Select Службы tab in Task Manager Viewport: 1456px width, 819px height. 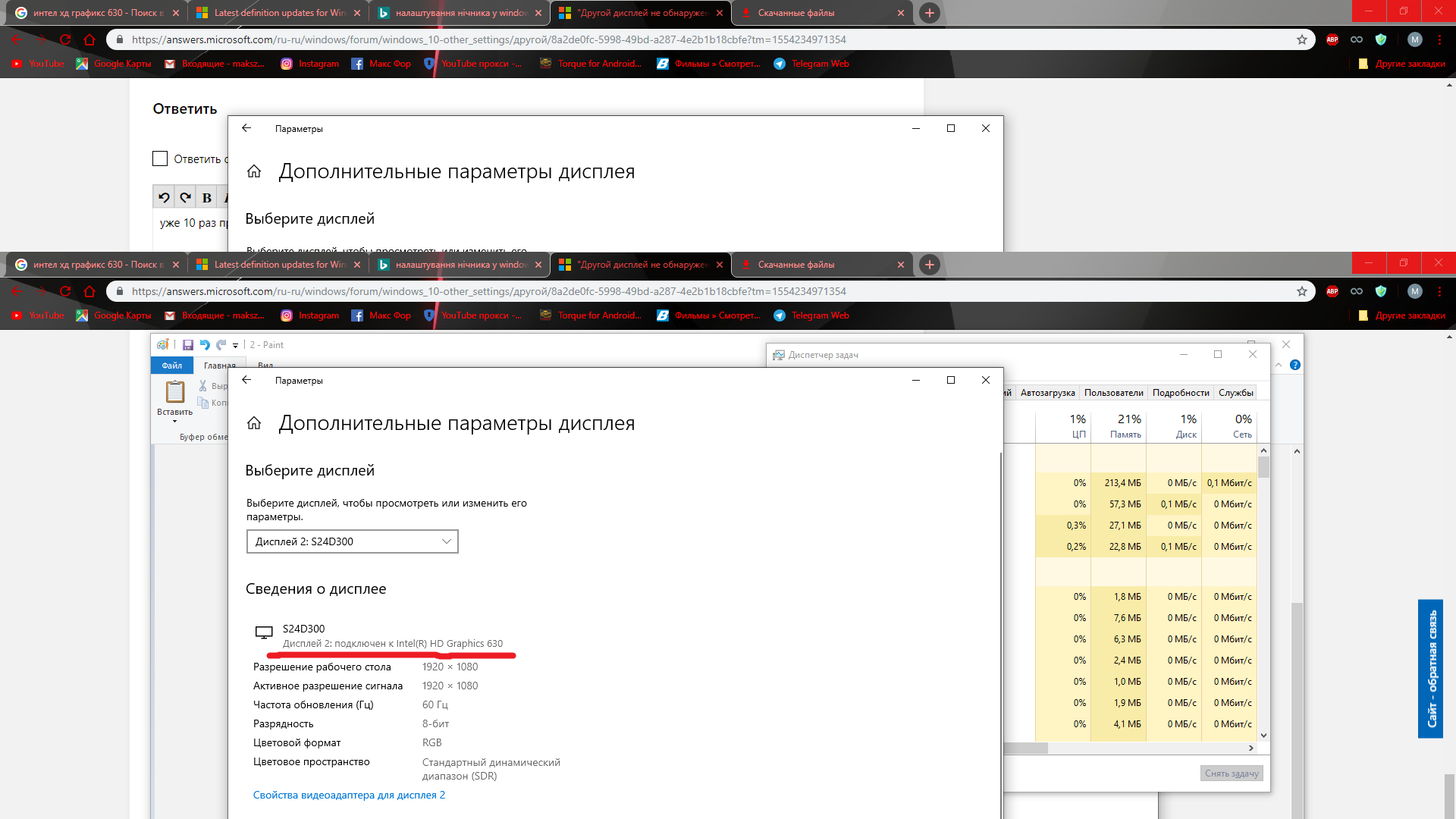[x=1236, y=393]
